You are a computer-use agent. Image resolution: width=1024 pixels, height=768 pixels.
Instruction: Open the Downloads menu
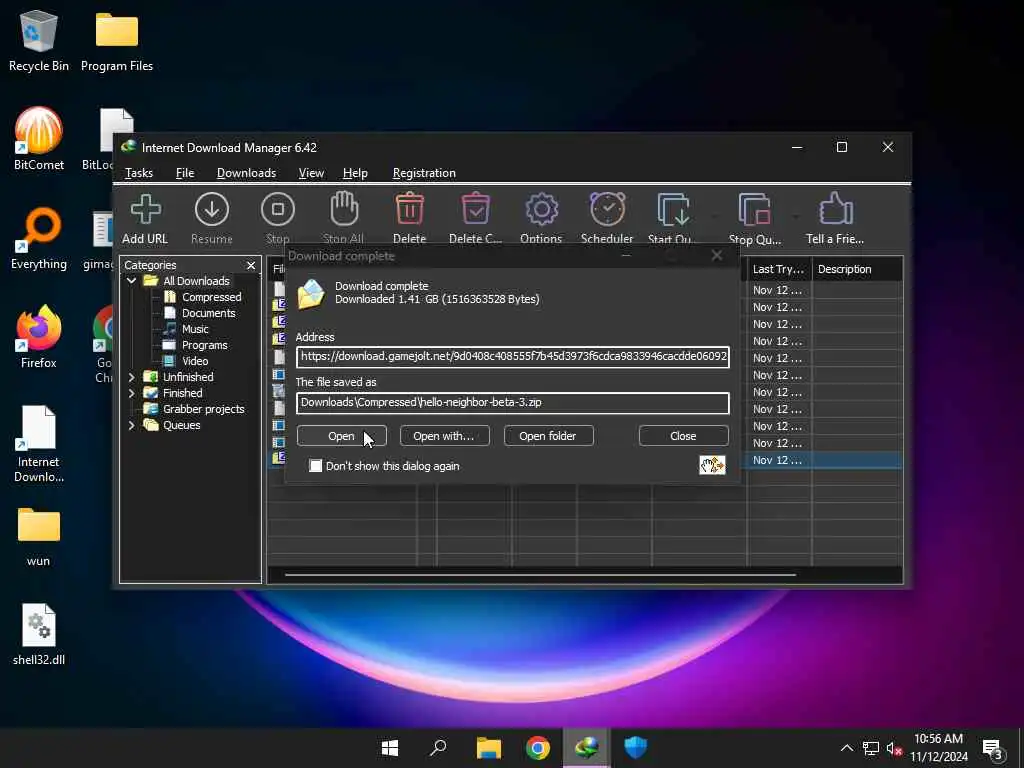246,173
